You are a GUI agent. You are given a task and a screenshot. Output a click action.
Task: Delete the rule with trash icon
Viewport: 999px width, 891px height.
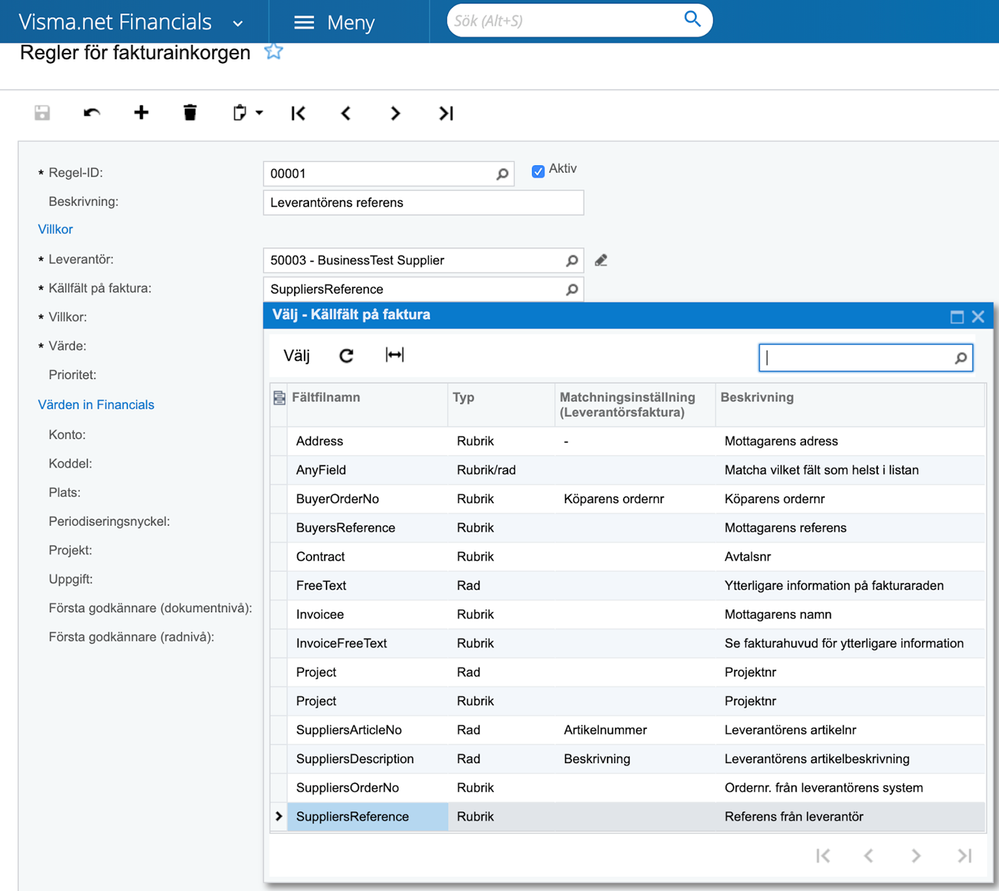[190, 113]
